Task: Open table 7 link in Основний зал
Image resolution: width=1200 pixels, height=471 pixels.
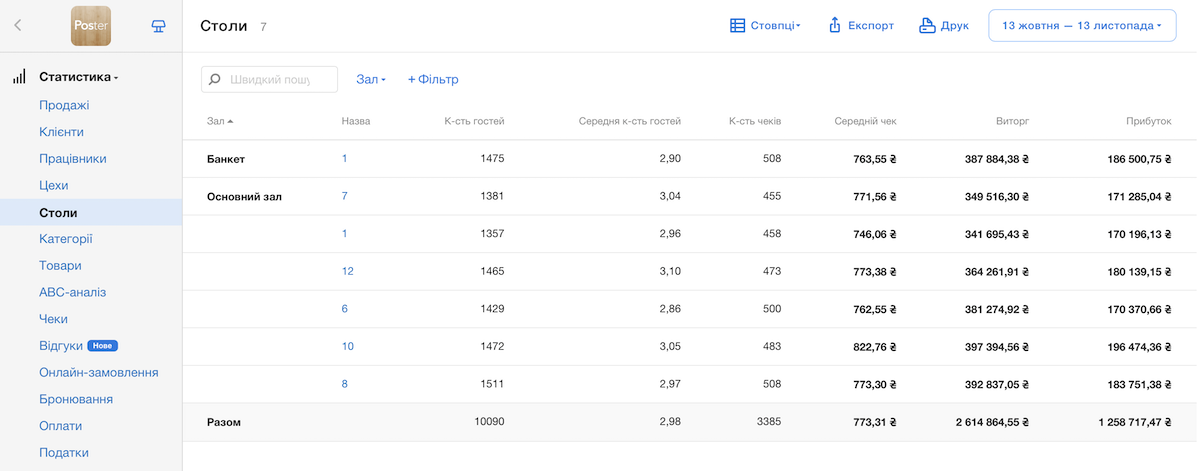Action: pos(345,196)
